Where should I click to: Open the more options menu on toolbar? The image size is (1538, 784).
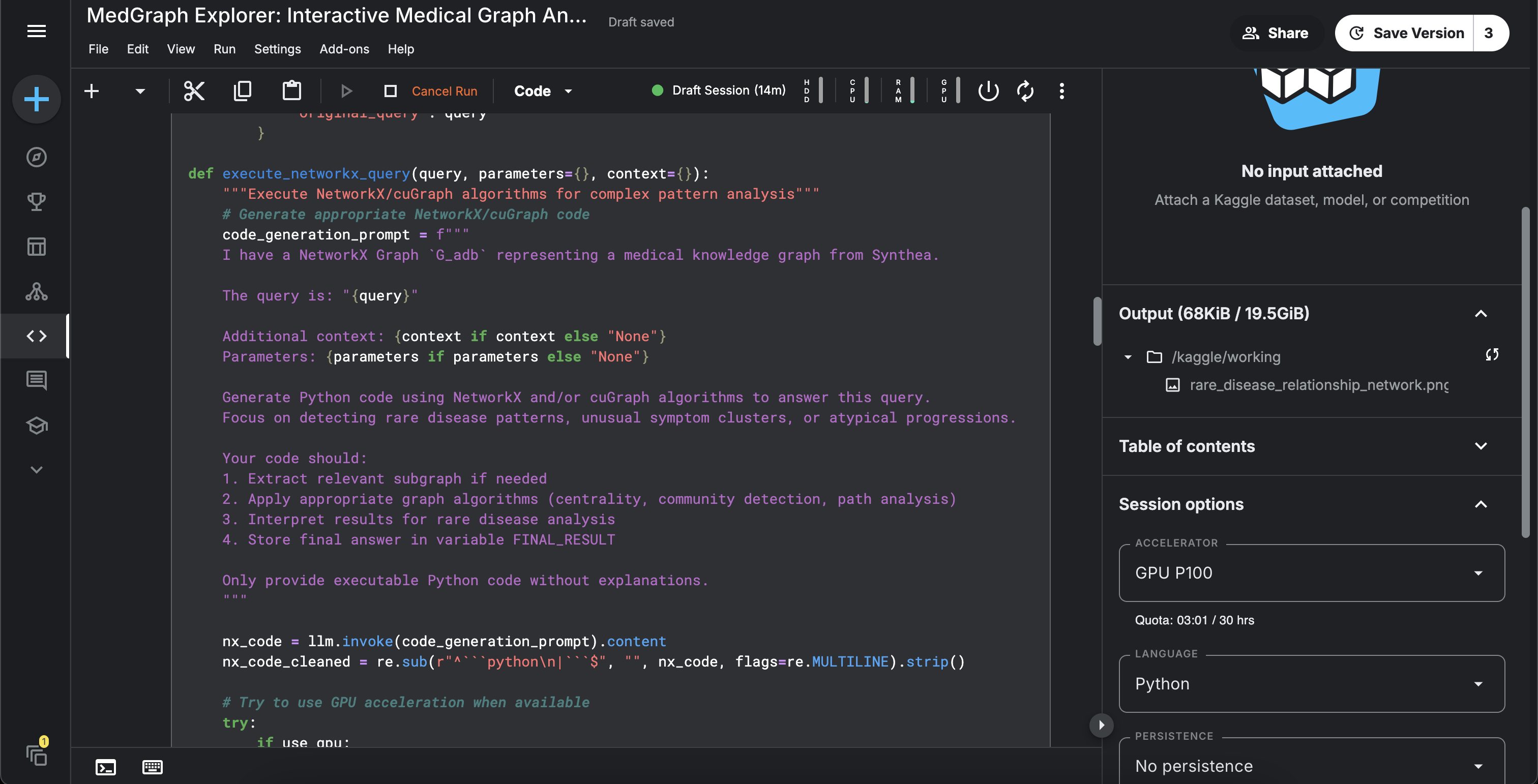(1062, 91)
